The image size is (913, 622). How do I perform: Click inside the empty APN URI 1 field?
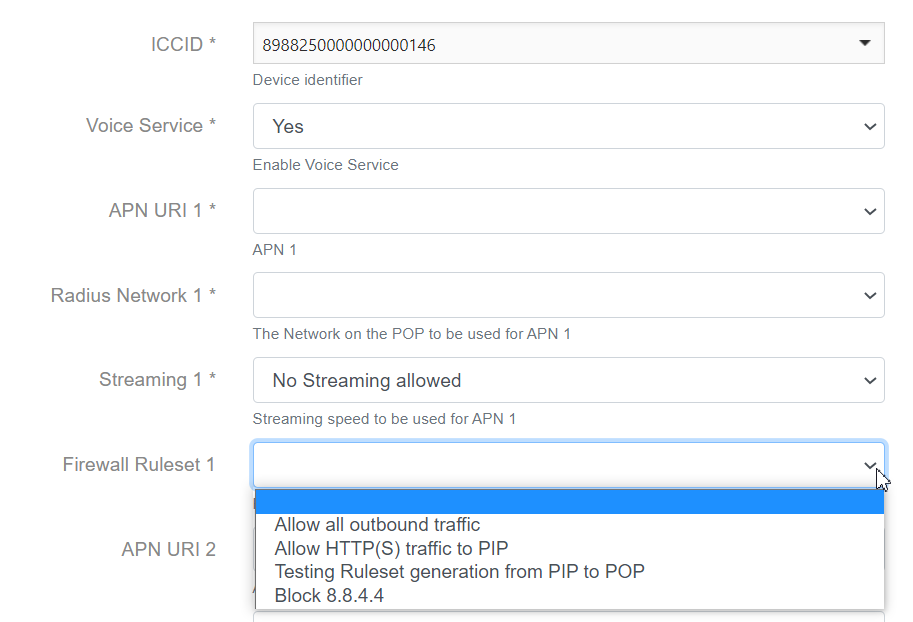click(550, 211)
